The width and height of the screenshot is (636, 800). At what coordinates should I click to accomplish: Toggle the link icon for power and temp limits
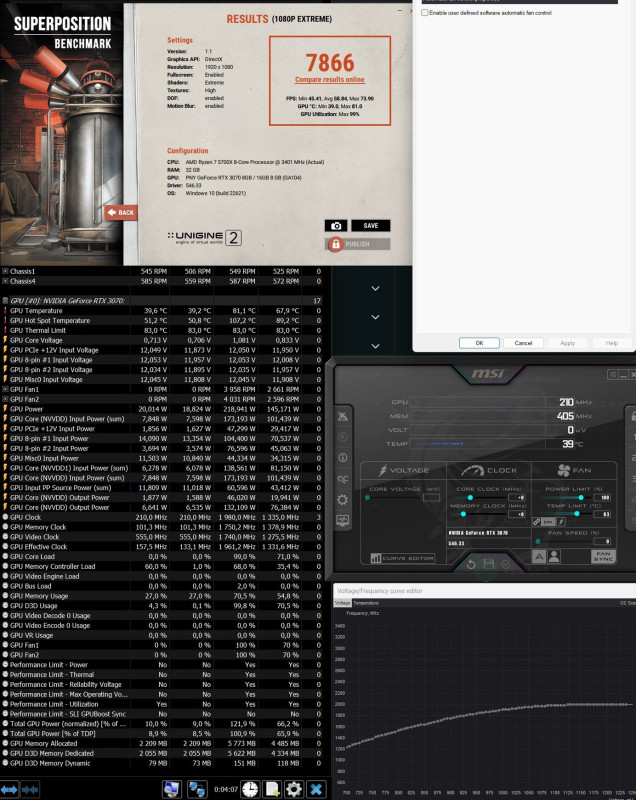point(537,522)
